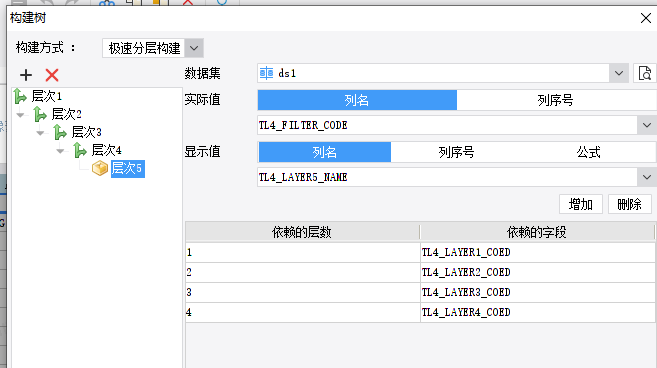Click the layer number 4 cell

coord(303,313)
